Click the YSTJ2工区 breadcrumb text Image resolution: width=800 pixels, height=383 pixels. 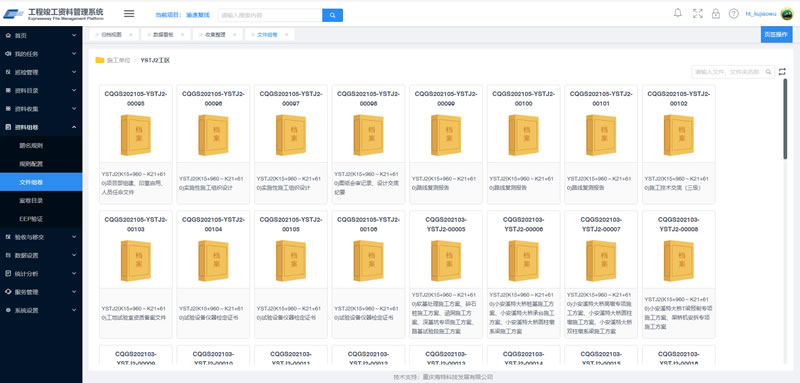point(155,60)
